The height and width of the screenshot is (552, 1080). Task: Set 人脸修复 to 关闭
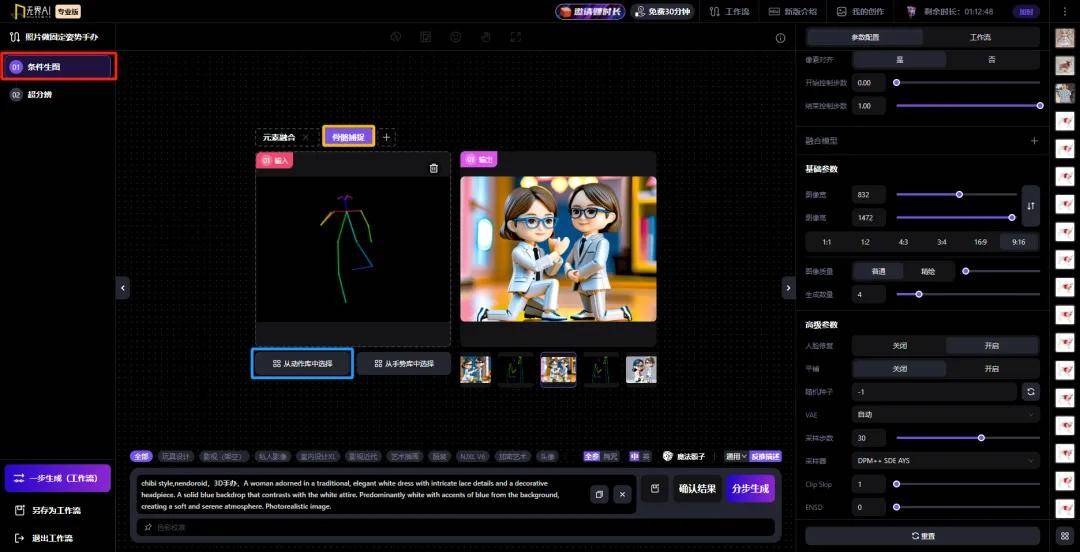[x=899, y=346]
